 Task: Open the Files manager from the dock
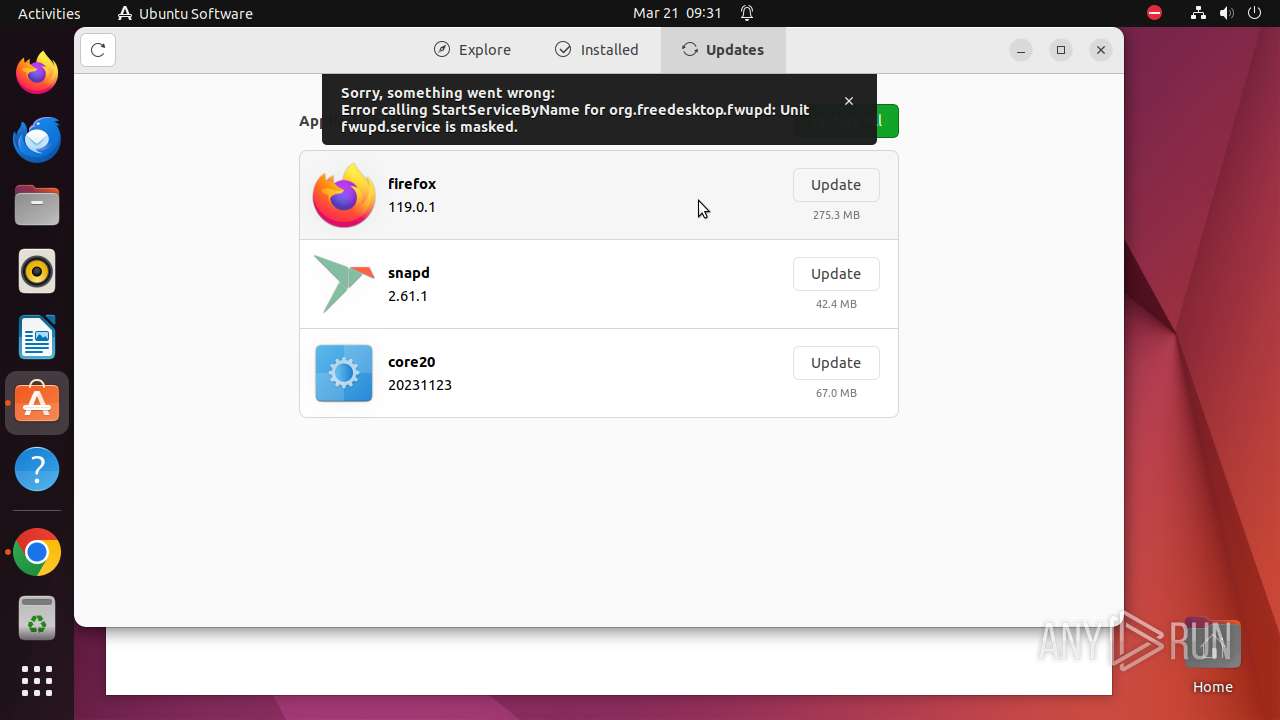[x=37, y=205]
